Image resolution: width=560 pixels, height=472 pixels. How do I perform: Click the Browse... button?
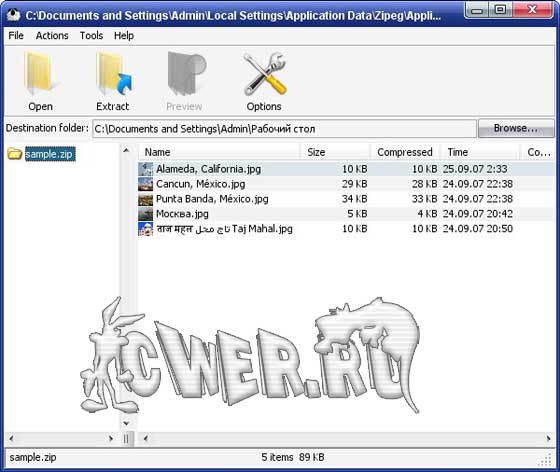(x=516, y=128)
